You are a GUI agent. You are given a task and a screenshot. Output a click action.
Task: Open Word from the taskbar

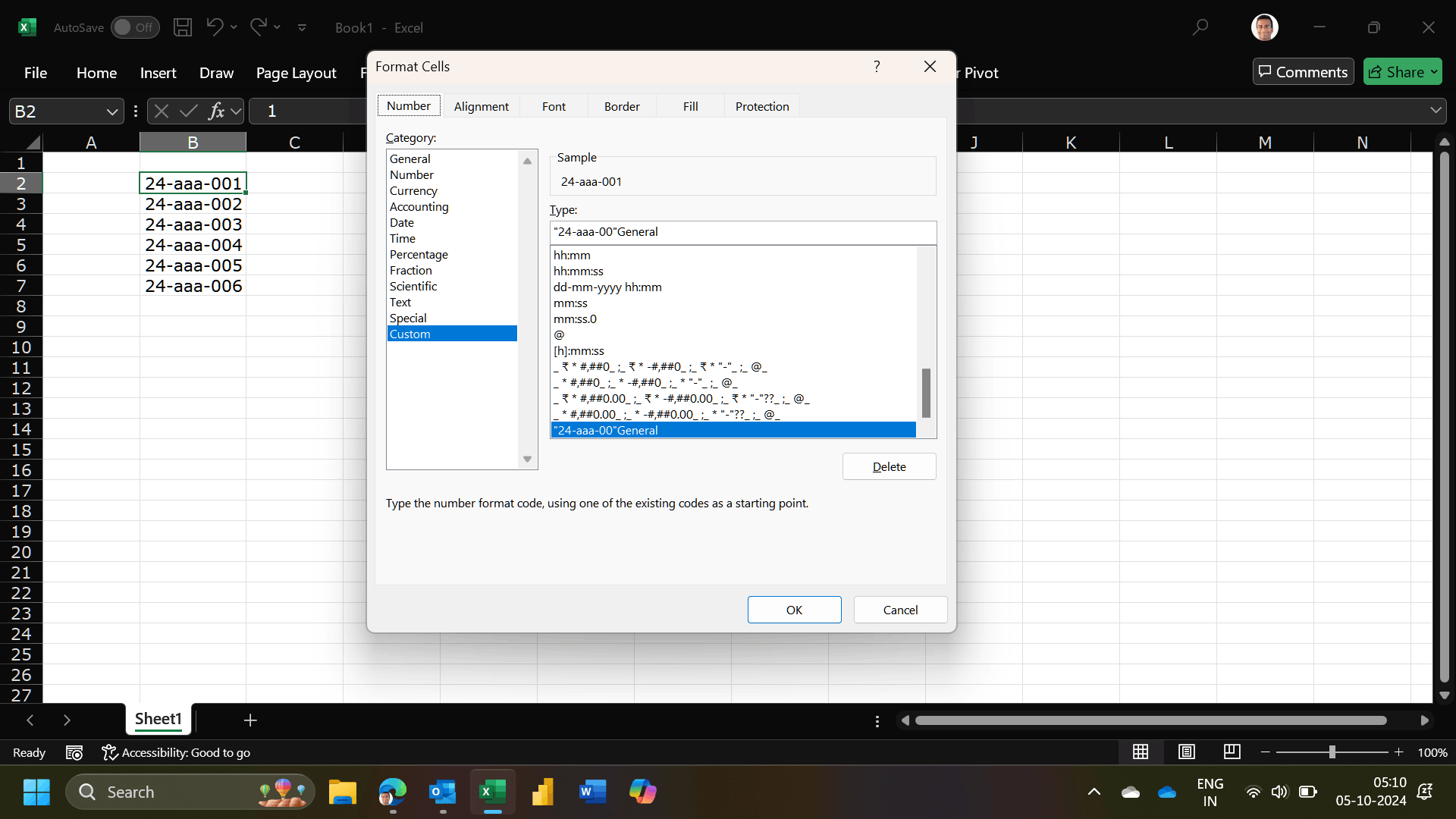[x=592, y=792]
